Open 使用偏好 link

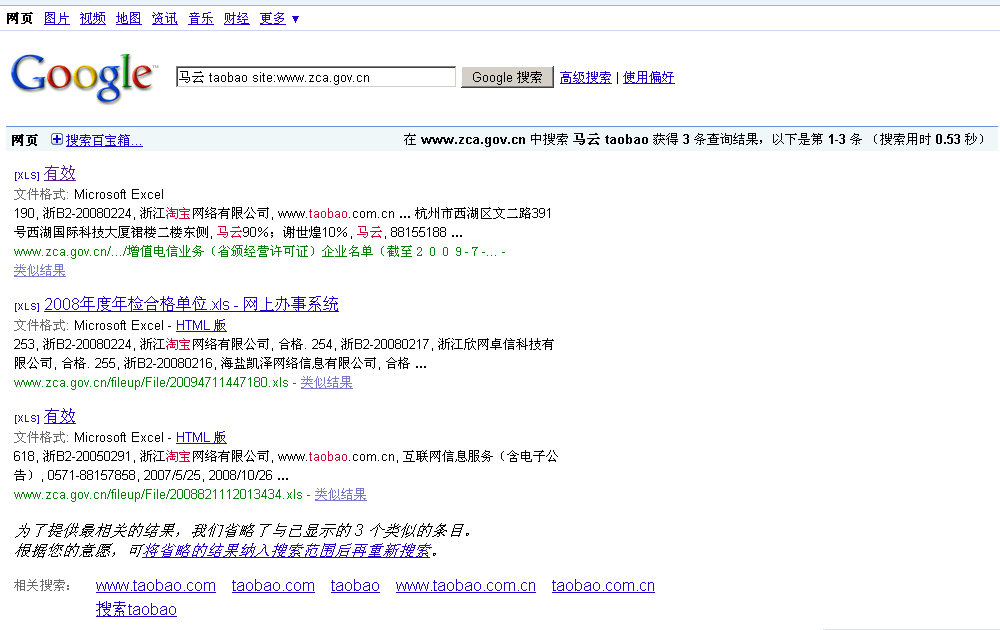[649, 77]
